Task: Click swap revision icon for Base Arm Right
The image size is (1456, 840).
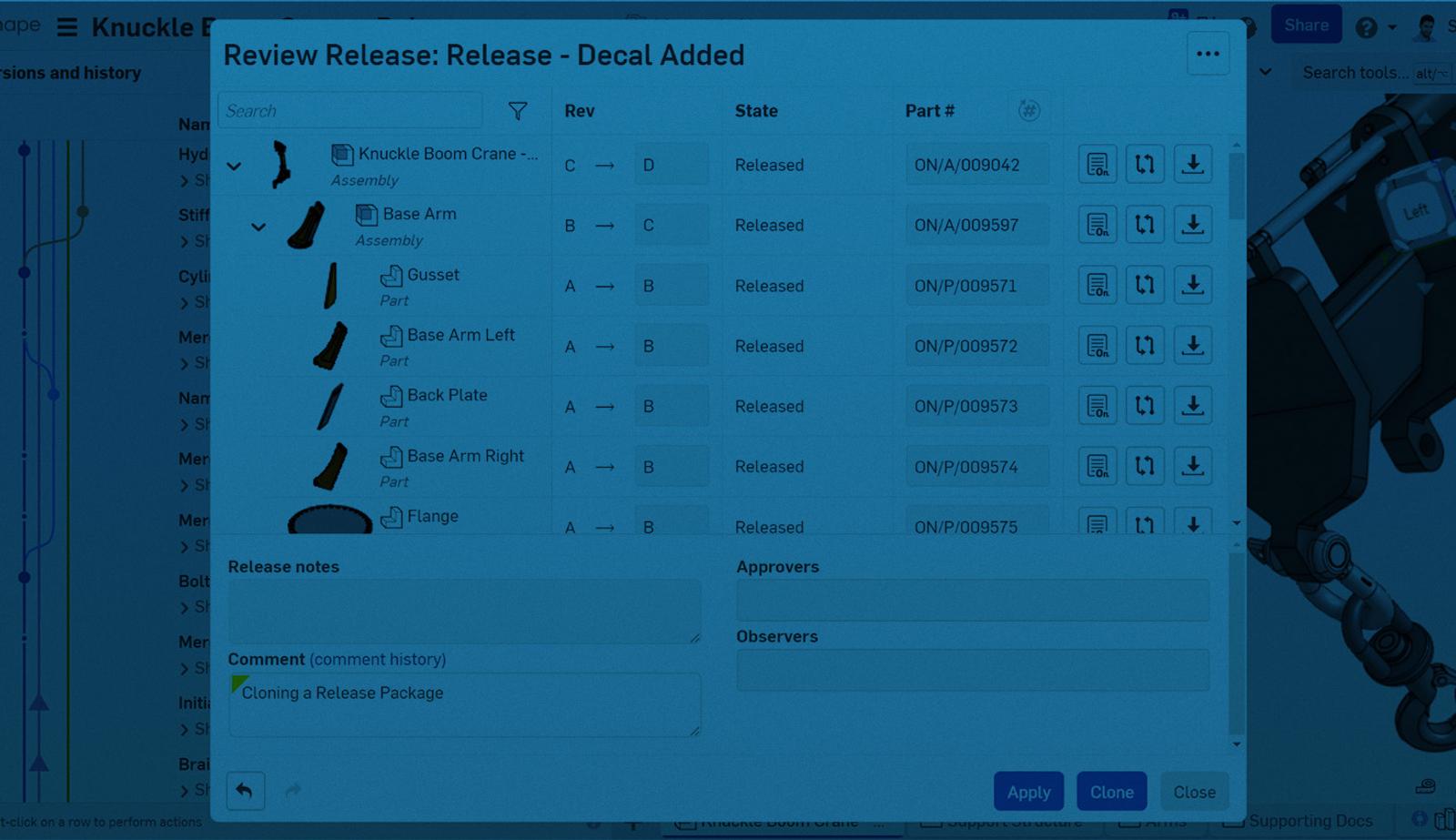Action: (x=1144, y=467)
